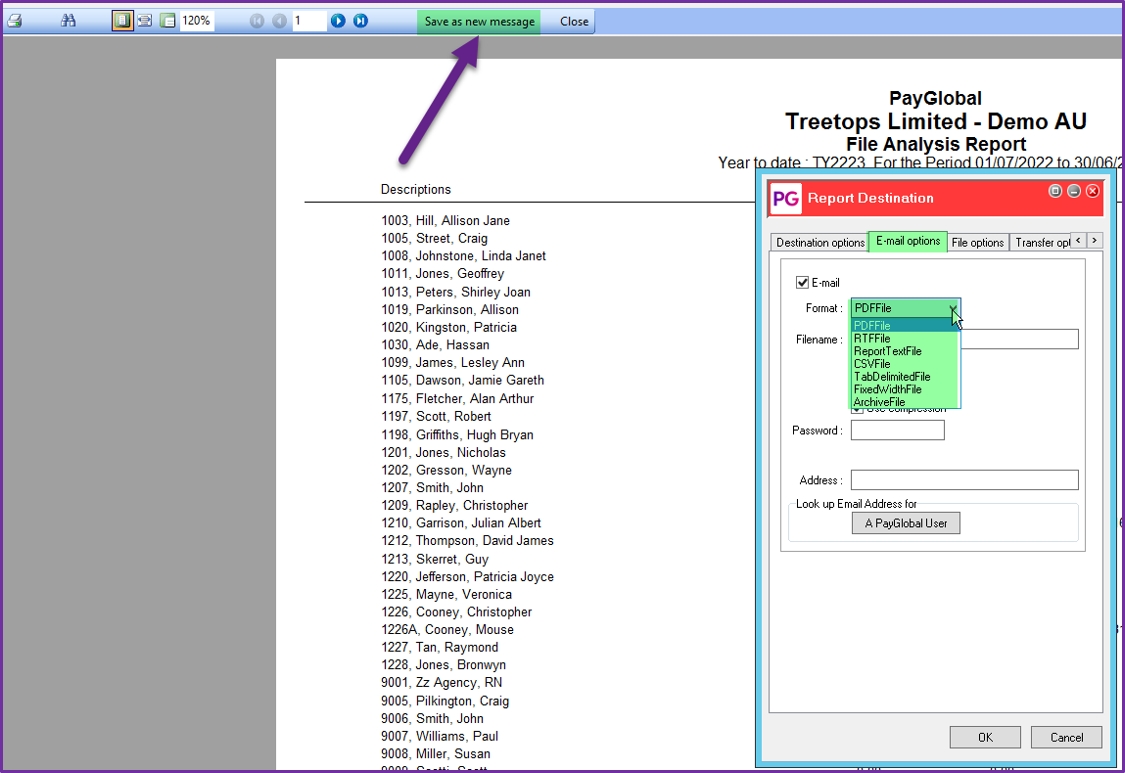The height and width of the screenshot is (773, 1125).
Task: Click row 9001, Zz Agency, RN
Action: (x=442, y=683)
